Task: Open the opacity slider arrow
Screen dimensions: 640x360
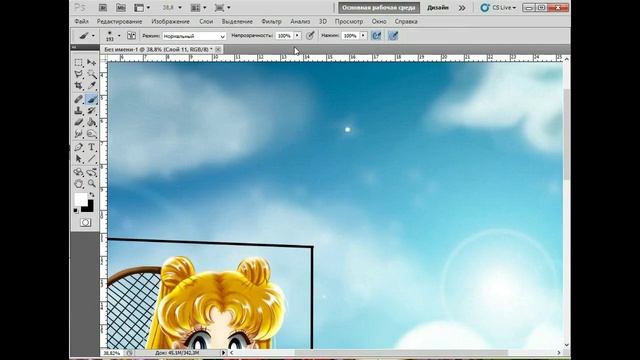Action: tap(297, 36)
